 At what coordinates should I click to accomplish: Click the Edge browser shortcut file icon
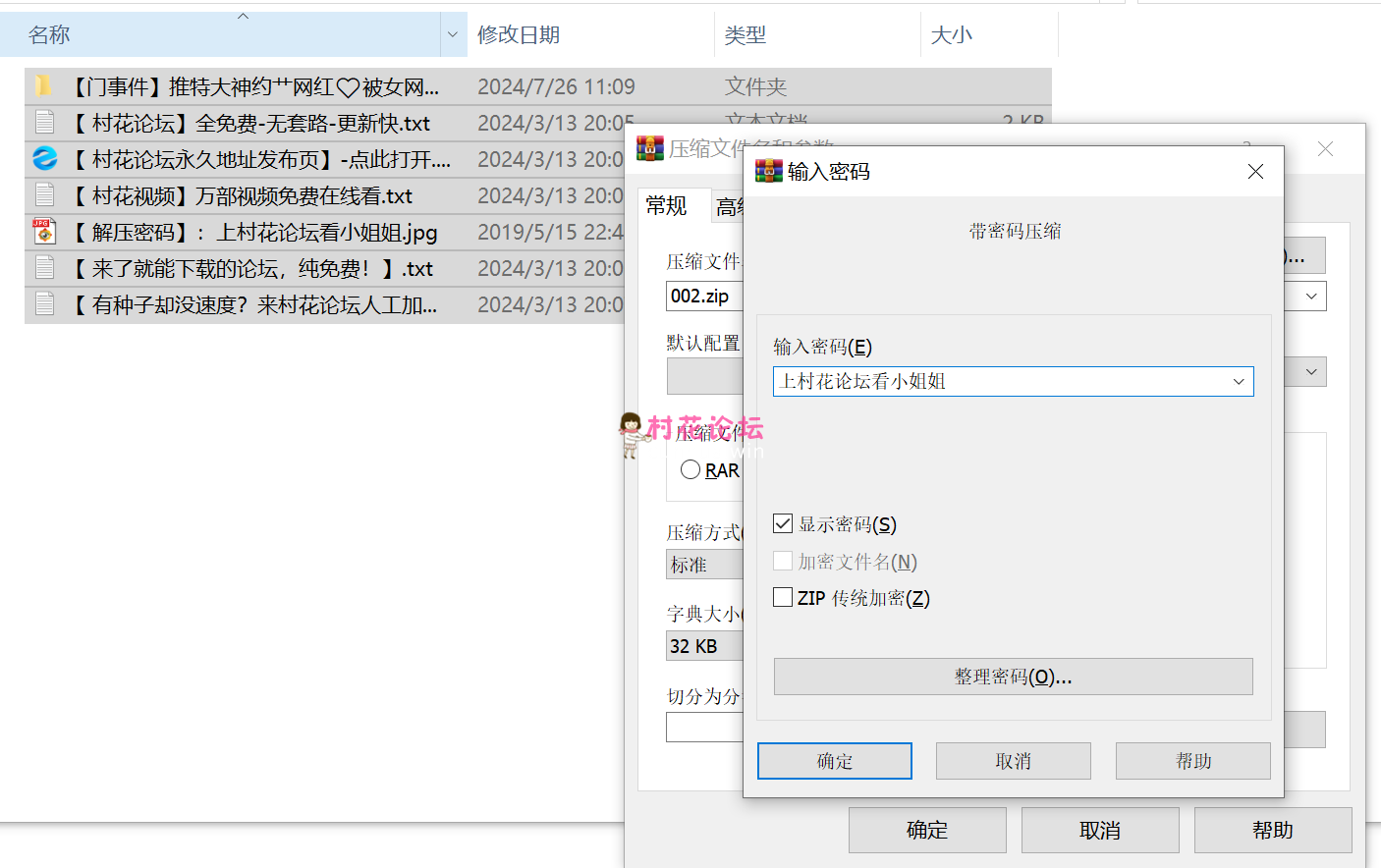[x=44, y=158]
